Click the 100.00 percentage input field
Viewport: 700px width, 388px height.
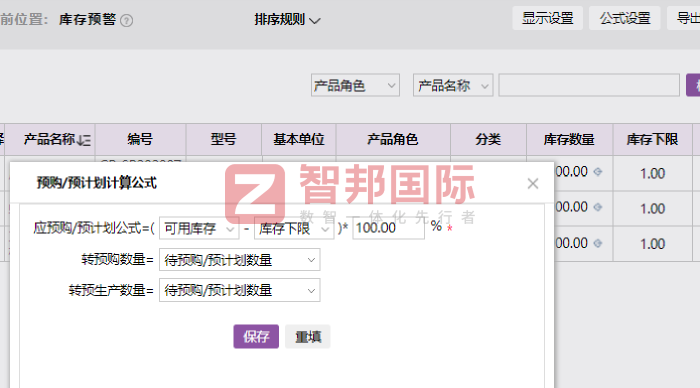pyautogui.click(x=388, y=228)
